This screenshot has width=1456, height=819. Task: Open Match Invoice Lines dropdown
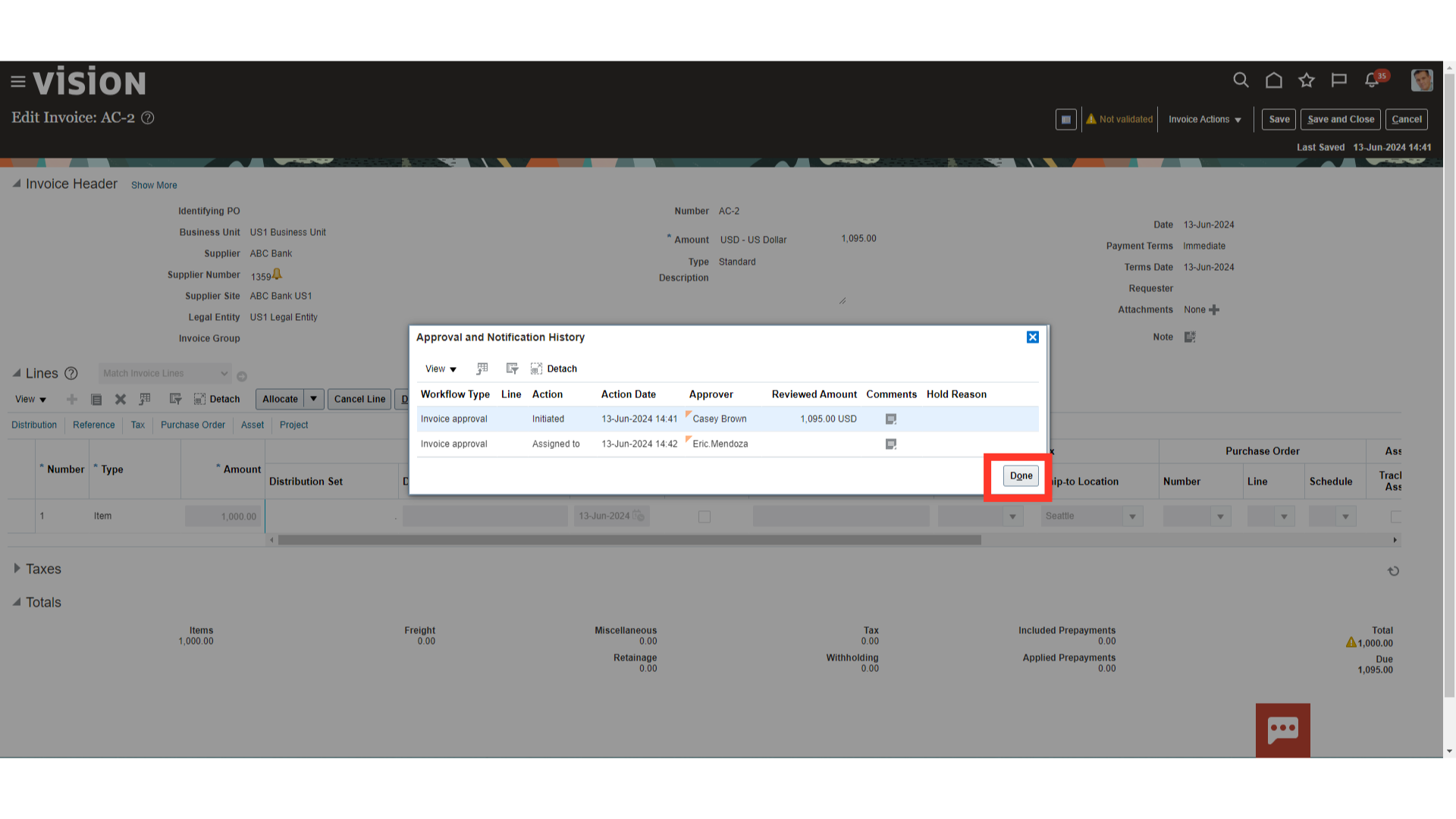(x=165, y=373)
